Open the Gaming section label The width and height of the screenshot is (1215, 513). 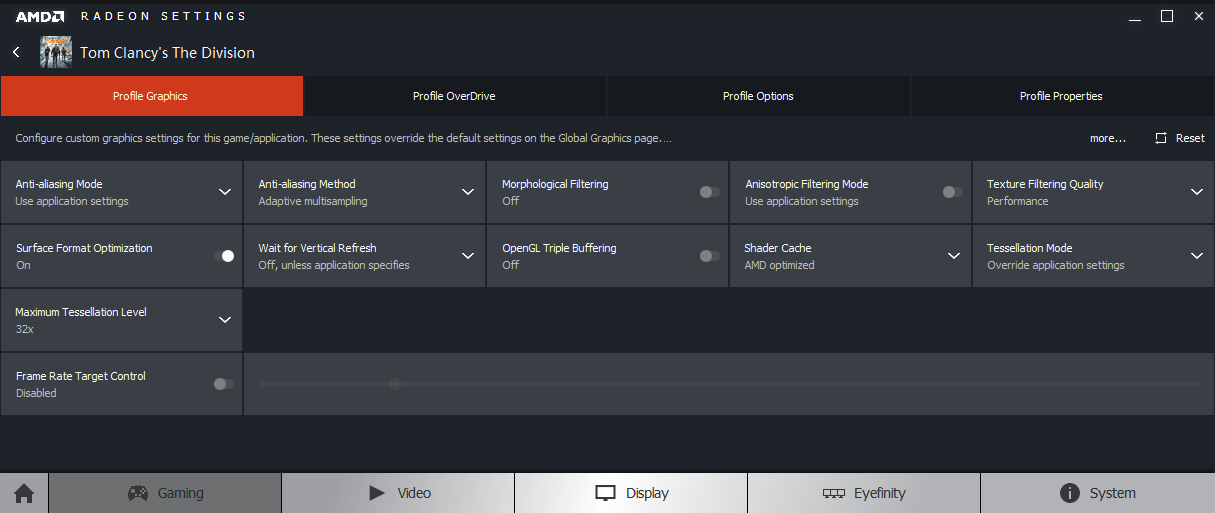click(x=180, y=493)
